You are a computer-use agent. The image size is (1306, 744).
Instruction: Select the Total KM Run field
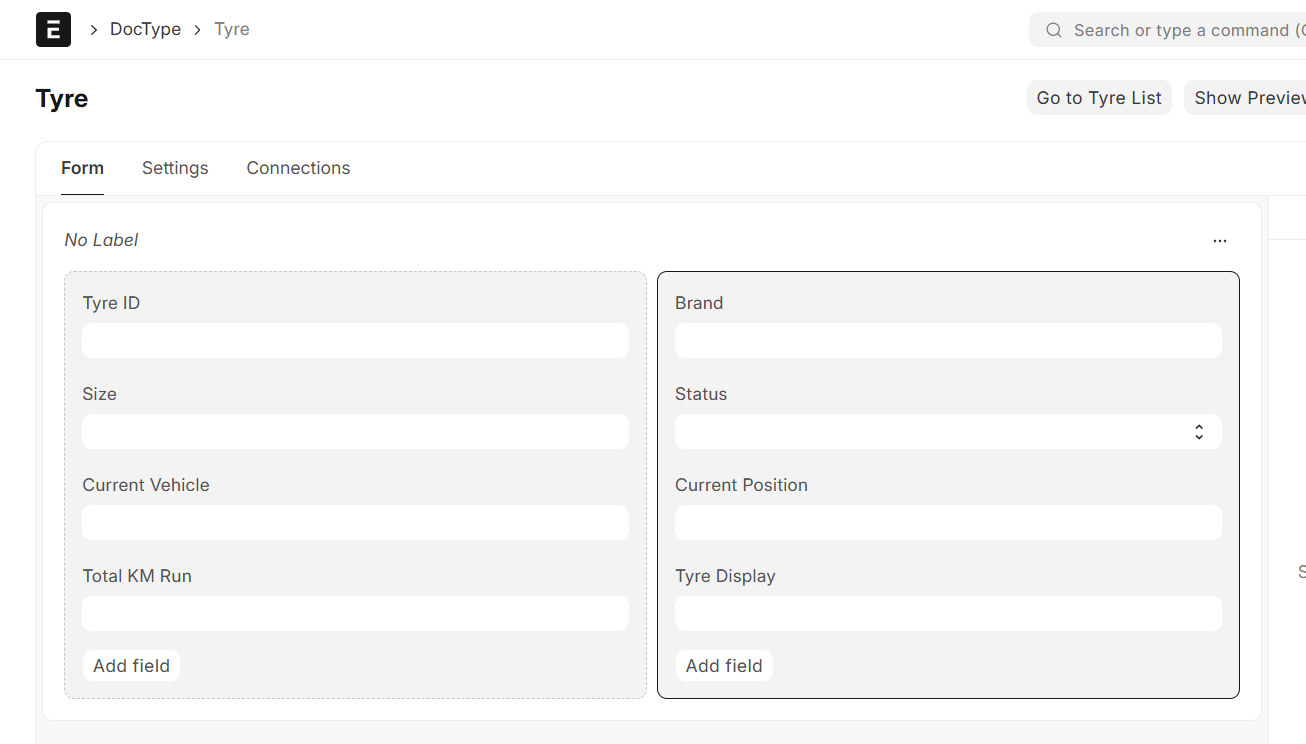click(355, 614)
